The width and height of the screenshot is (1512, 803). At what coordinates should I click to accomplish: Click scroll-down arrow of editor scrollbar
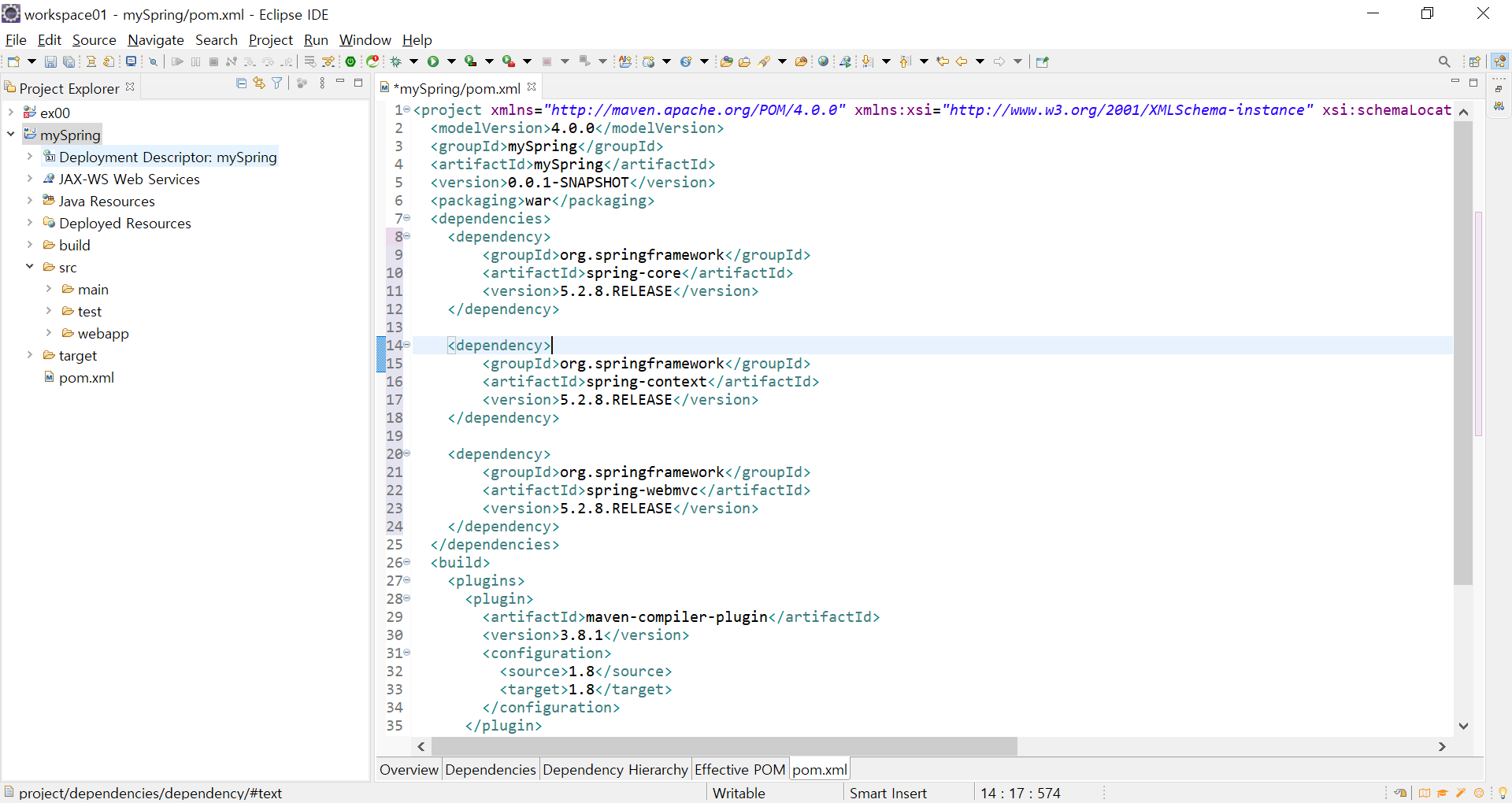pos(1463,726)
